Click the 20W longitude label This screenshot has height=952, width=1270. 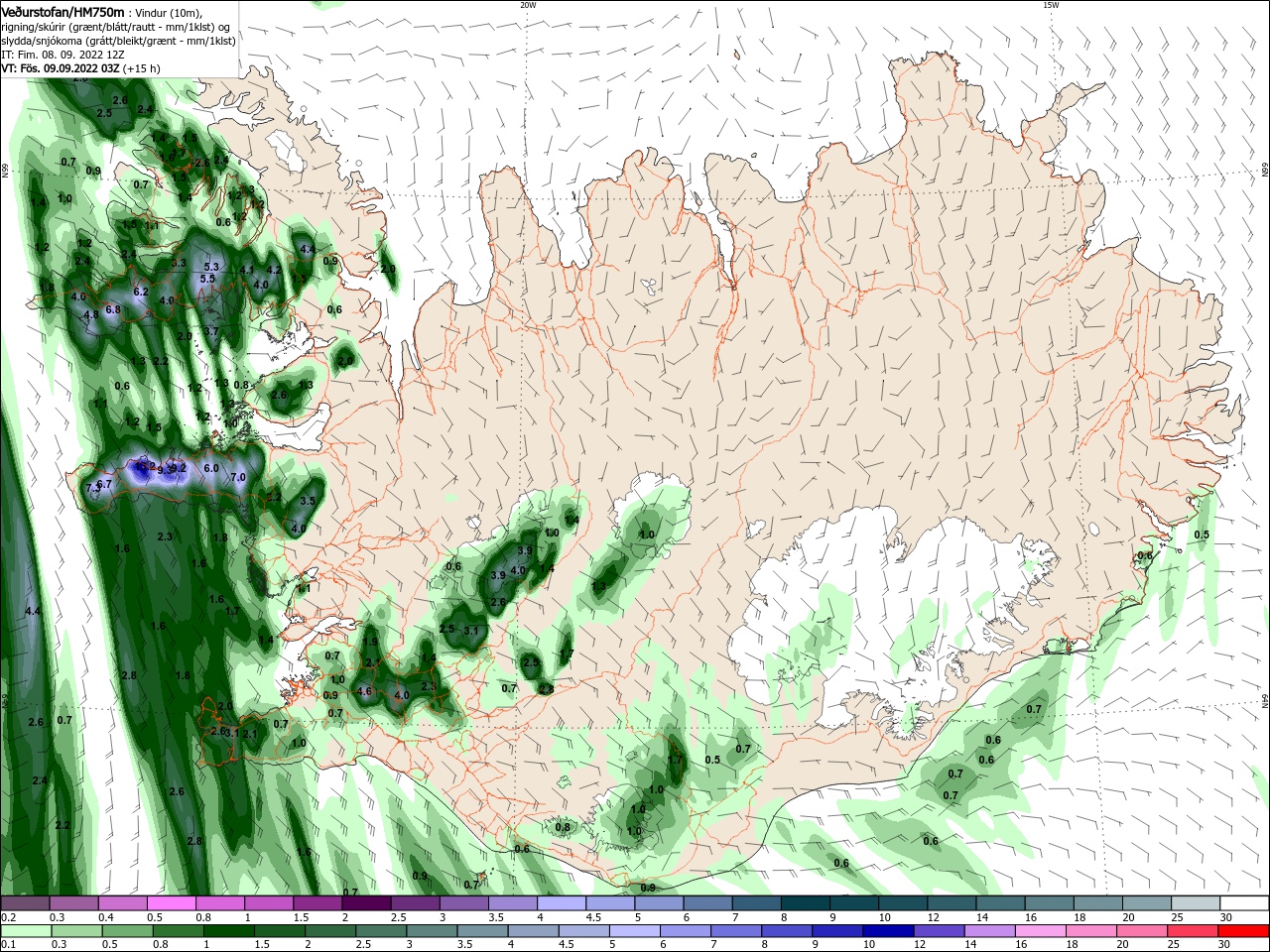(528, 5)
